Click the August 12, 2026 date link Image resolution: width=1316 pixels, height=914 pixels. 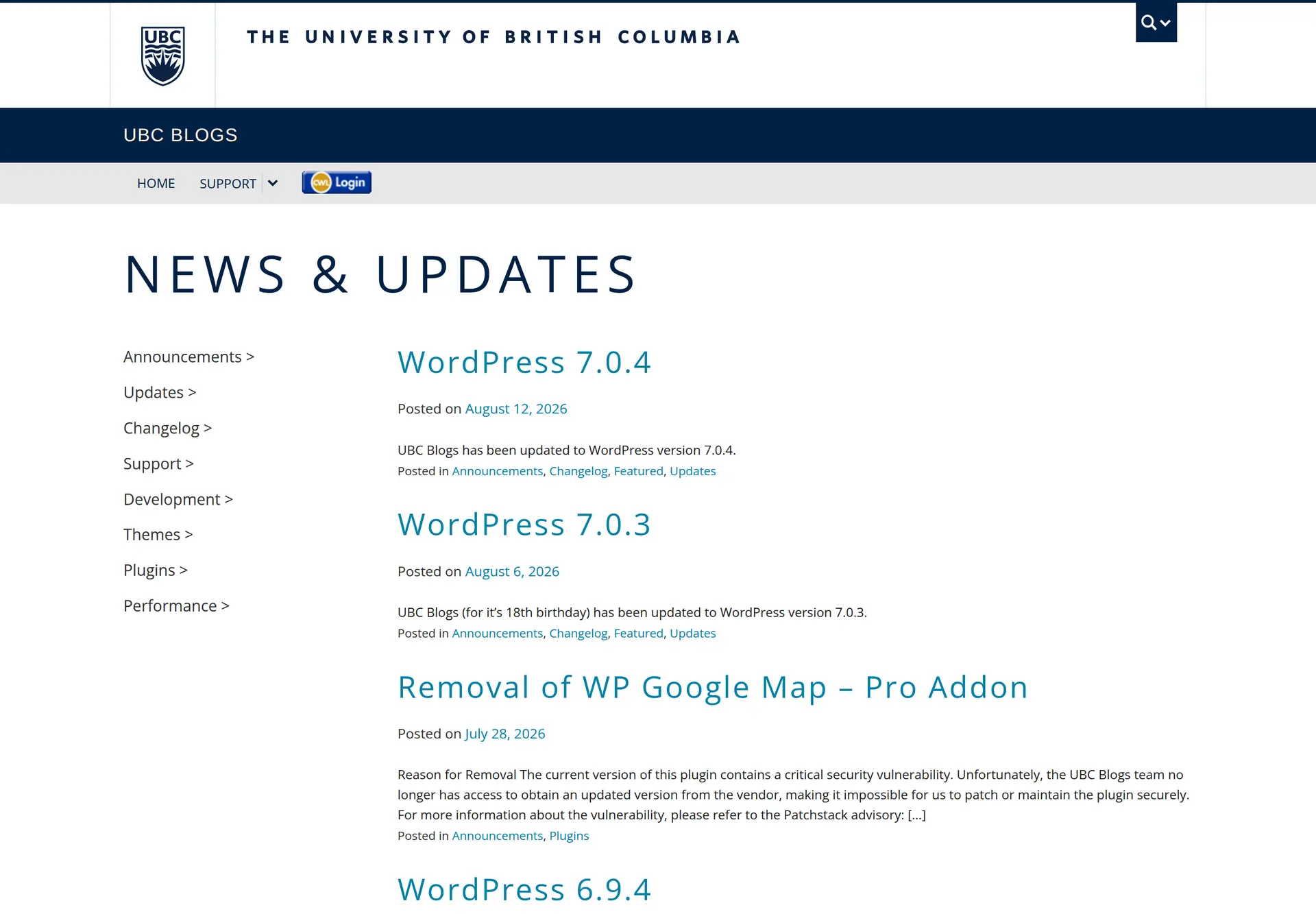point(516,409)
